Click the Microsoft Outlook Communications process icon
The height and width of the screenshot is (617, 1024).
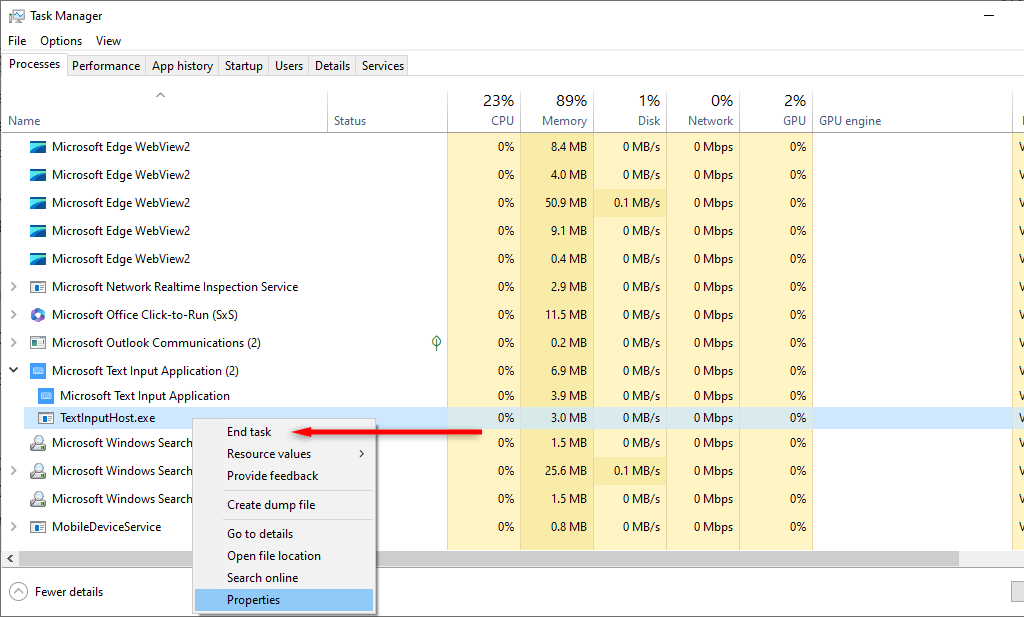pos(38,343)
